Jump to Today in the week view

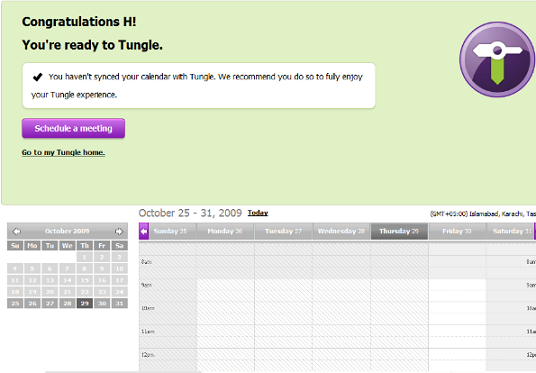click(x=258, y=213)
